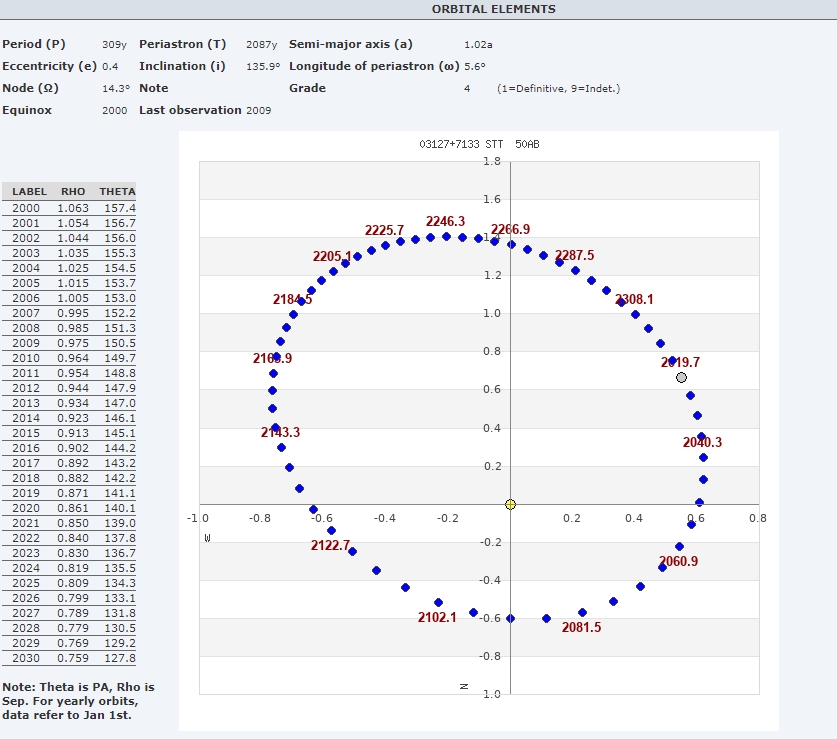Click the 2225.7 epoch label

pyautogui.click(x=384, y=230)
